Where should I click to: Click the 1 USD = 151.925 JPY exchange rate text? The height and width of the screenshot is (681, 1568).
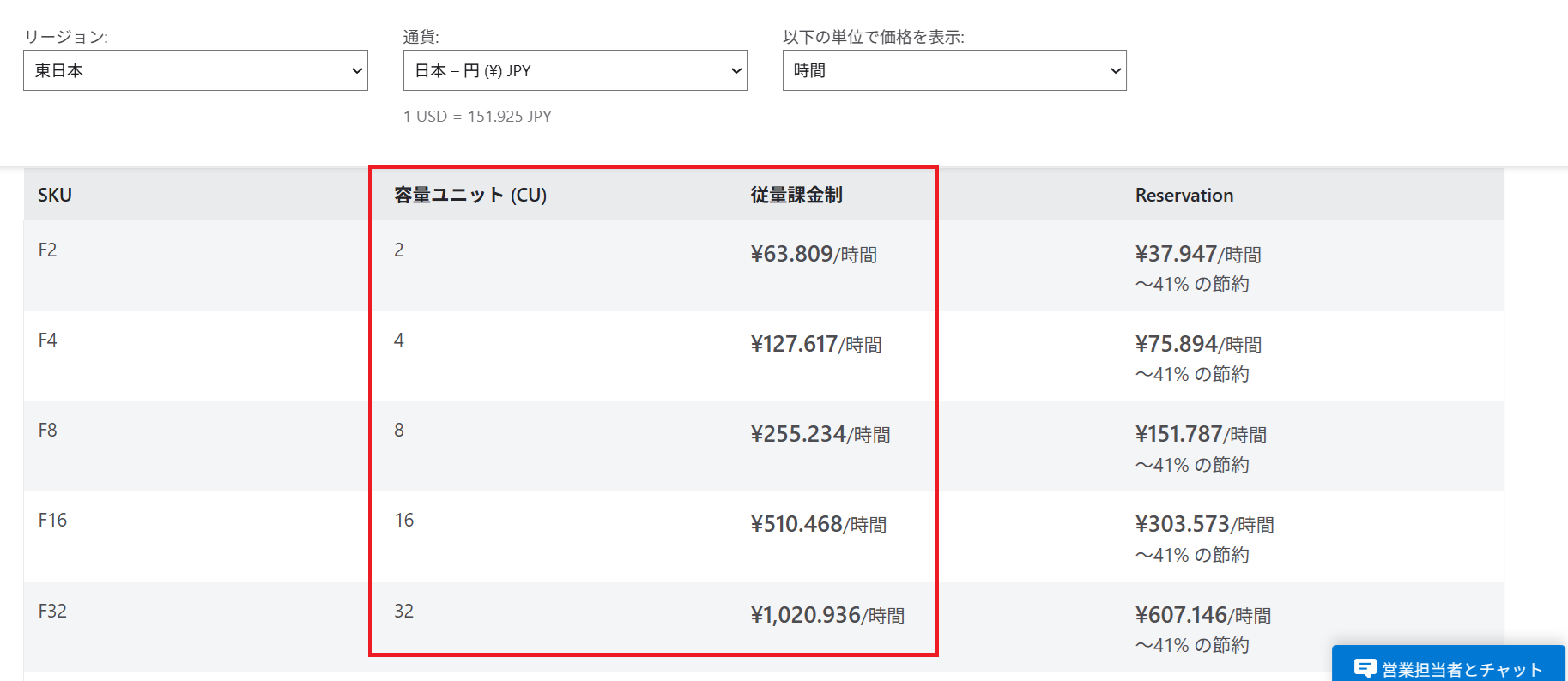tap(477, 117)
